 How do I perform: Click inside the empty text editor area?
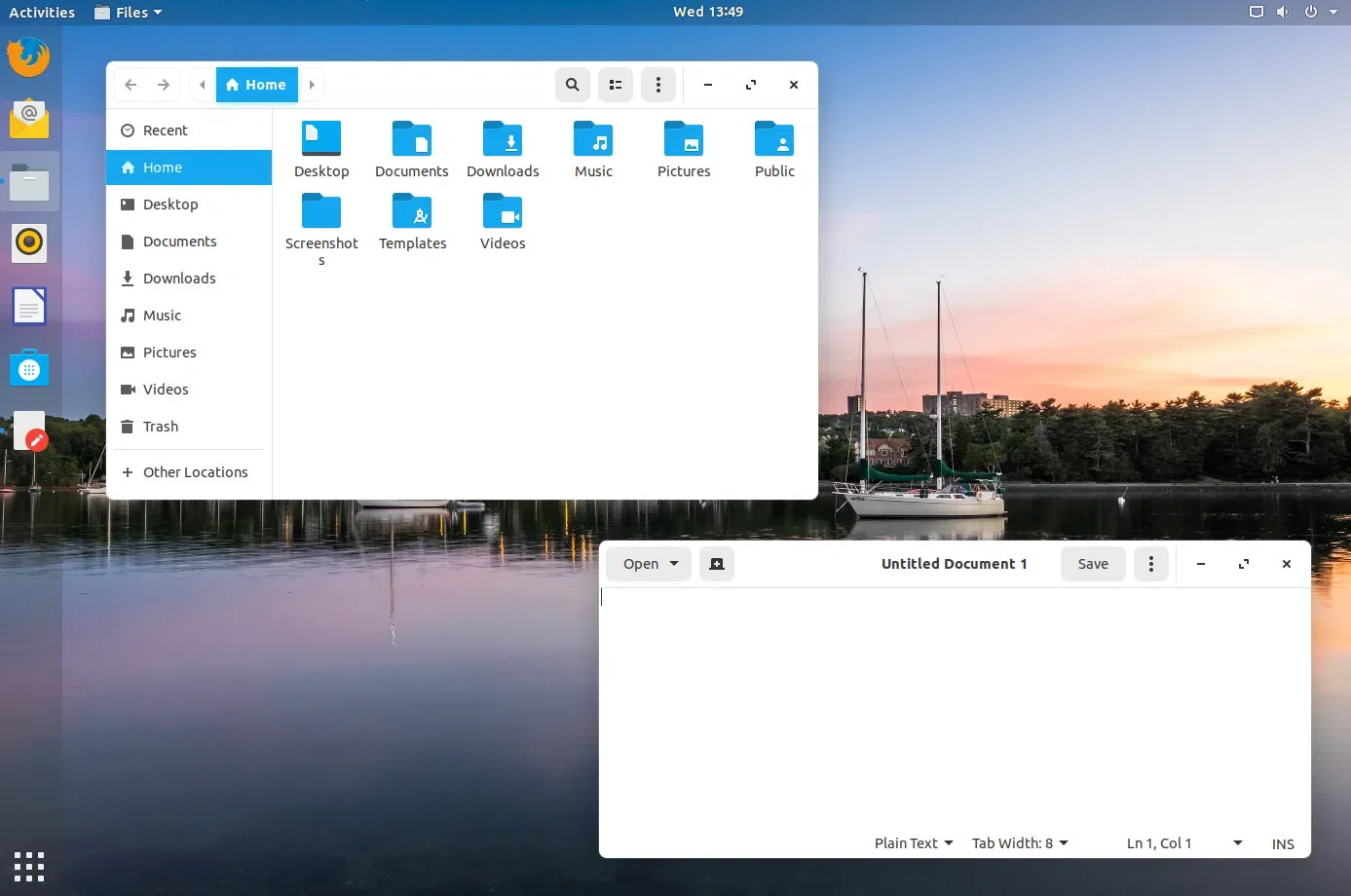coord(955,711)
